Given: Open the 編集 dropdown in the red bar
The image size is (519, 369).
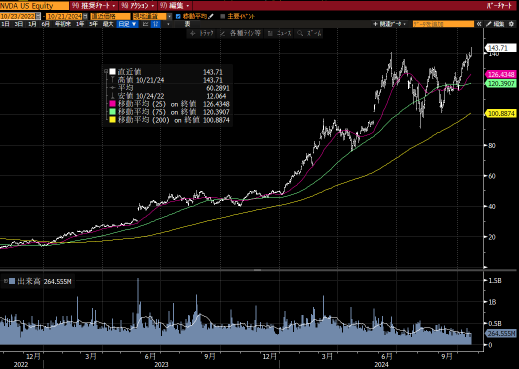Looking at the screenshot, I should [175, 6].
